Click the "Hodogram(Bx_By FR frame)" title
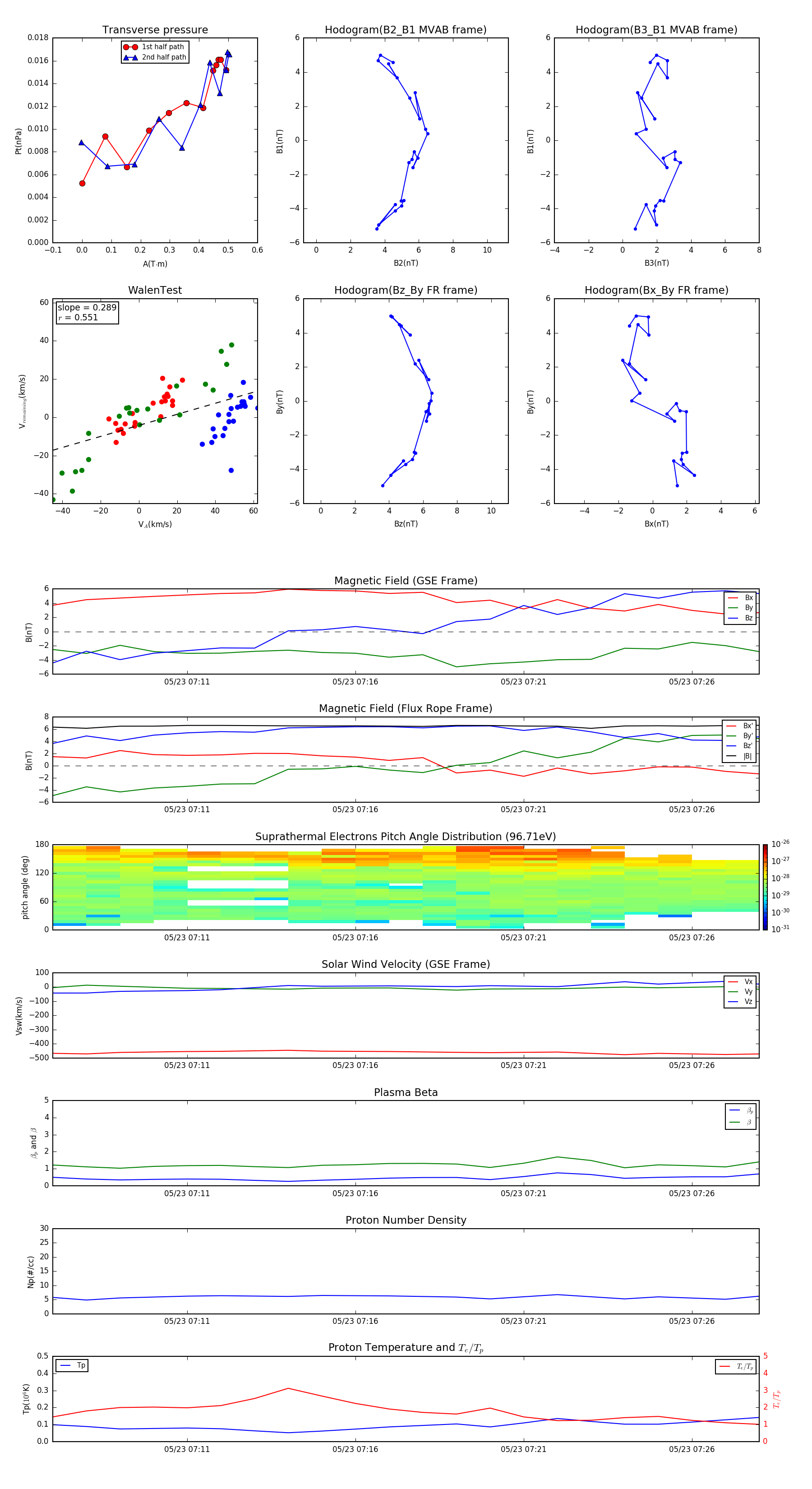 point(656,290)
